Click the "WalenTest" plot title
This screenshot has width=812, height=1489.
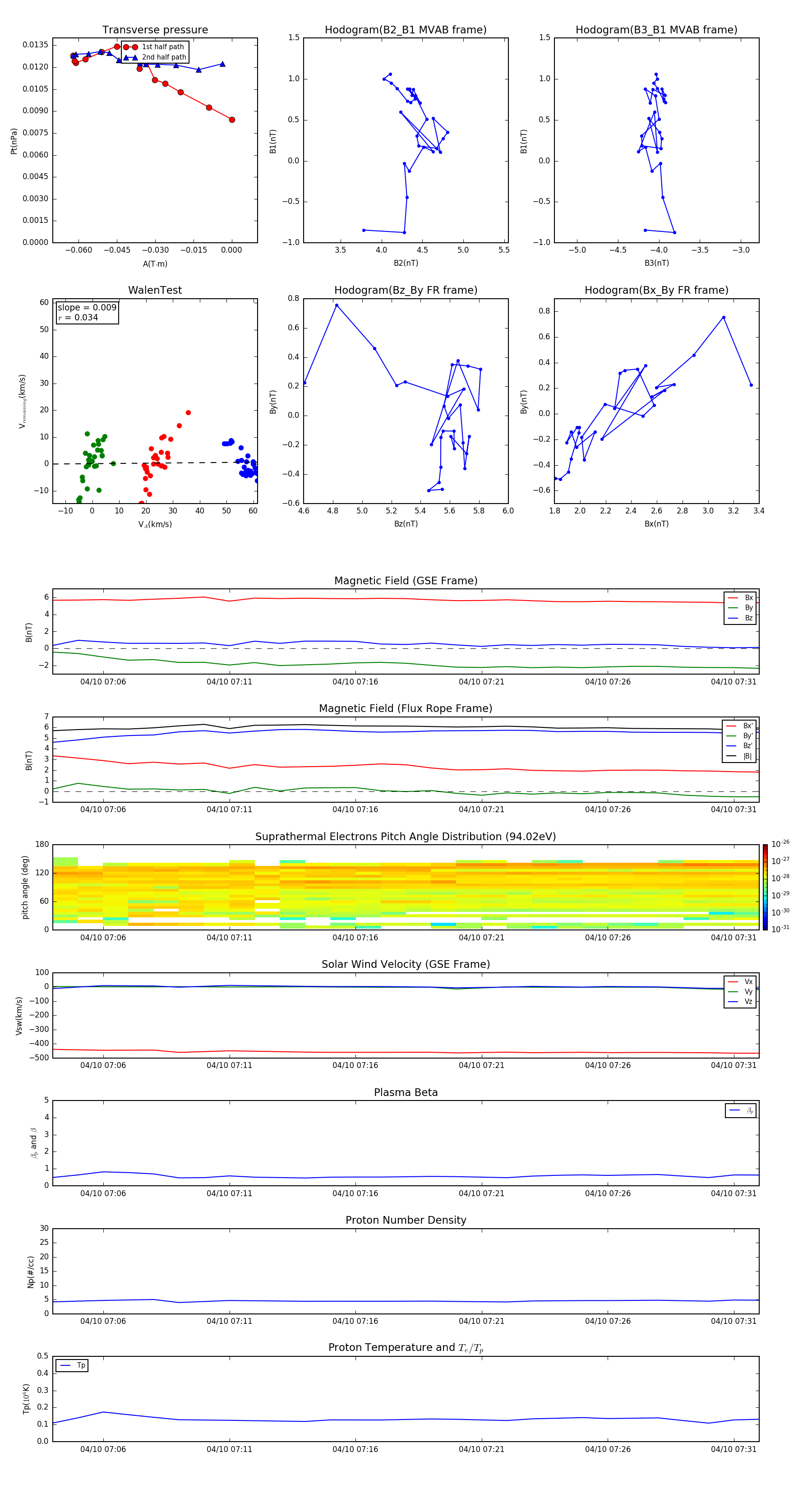tap(155, 290)
